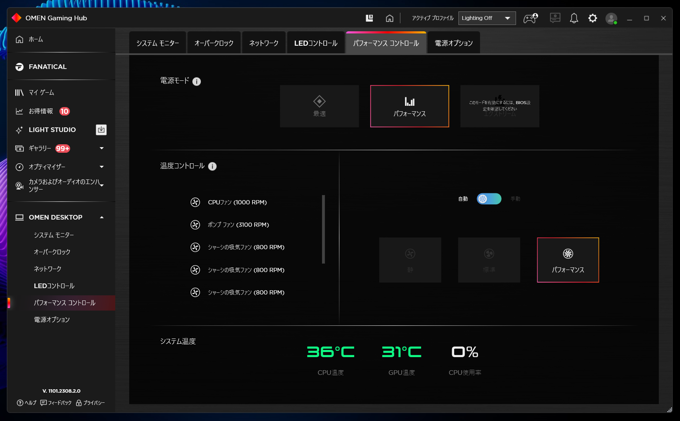The height and width of the screenshot is (421, 680).
Task: Click the OMEN DESKTOP monitor icon
Action: pos(20,217)
